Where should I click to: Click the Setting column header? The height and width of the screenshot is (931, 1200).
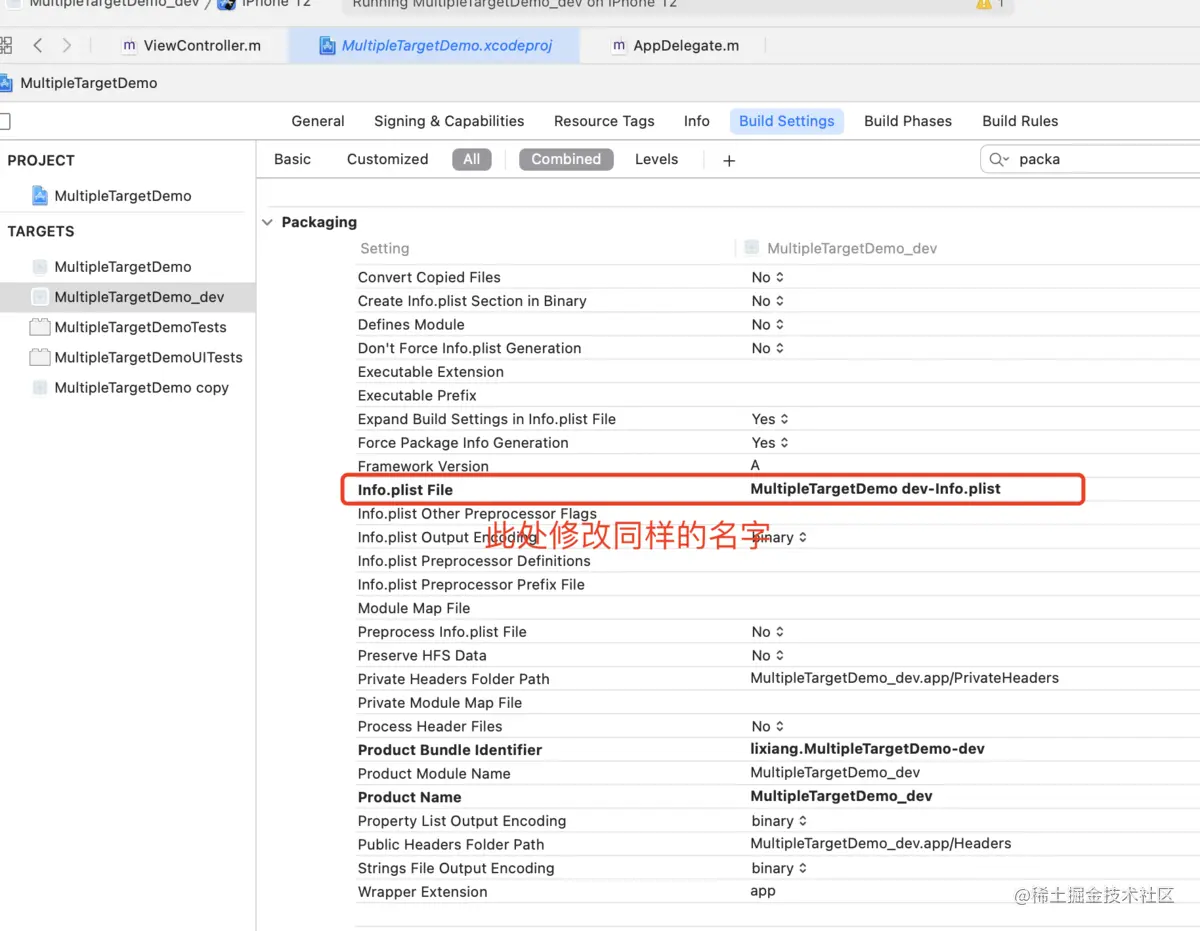pyautogui.click(x=385, y=248)
